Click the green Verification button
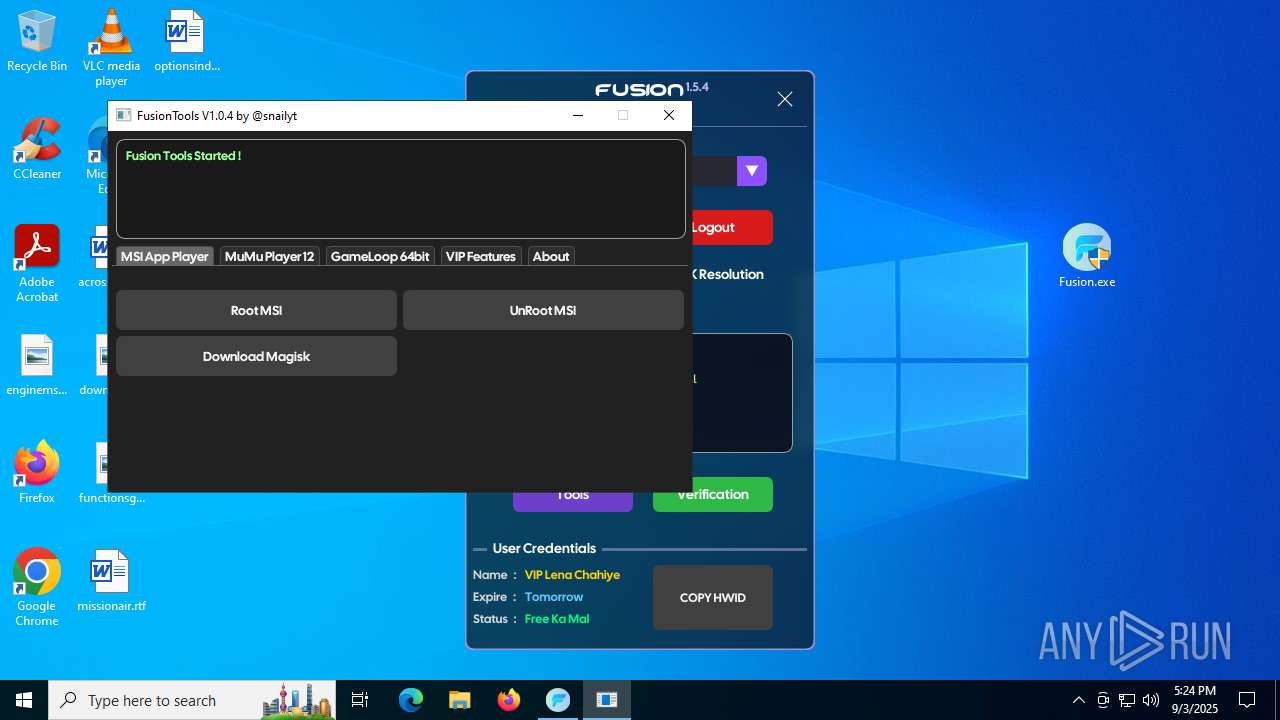Image resolution: width=1280 pixels, height=720 pixels. click(713, 495)
